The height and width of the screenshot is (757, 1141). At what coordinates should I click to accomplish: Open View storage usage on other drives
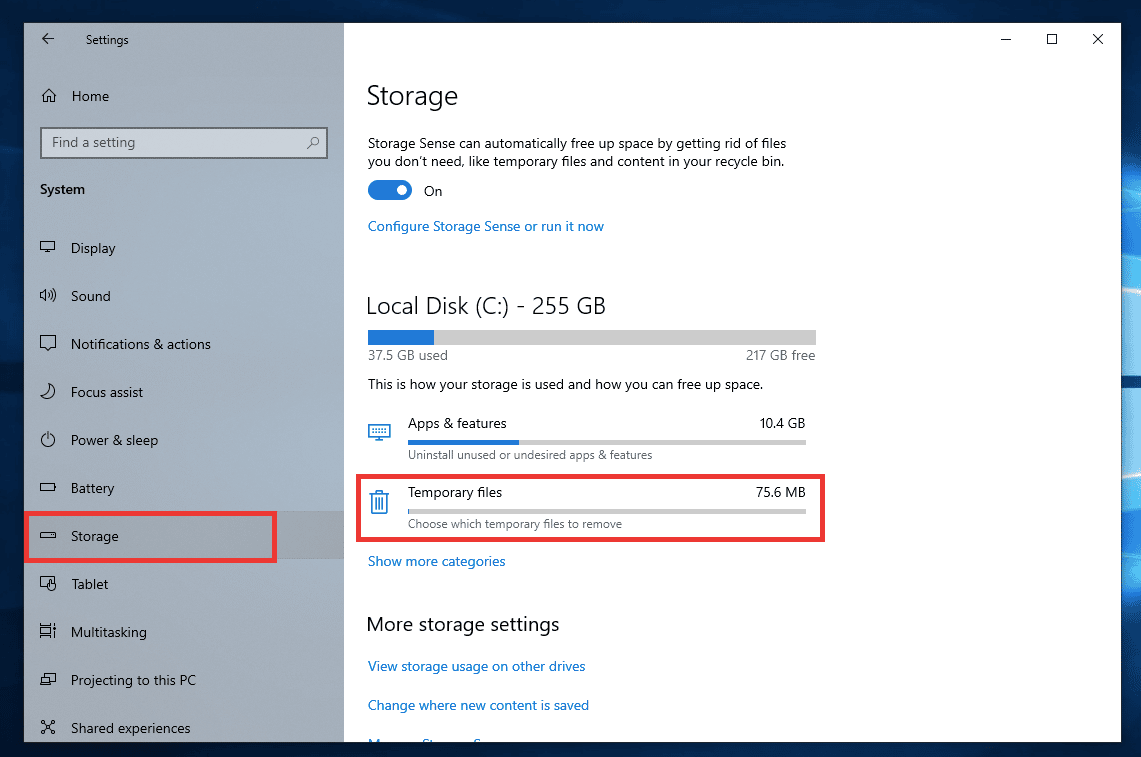click(x=477, y=666)
